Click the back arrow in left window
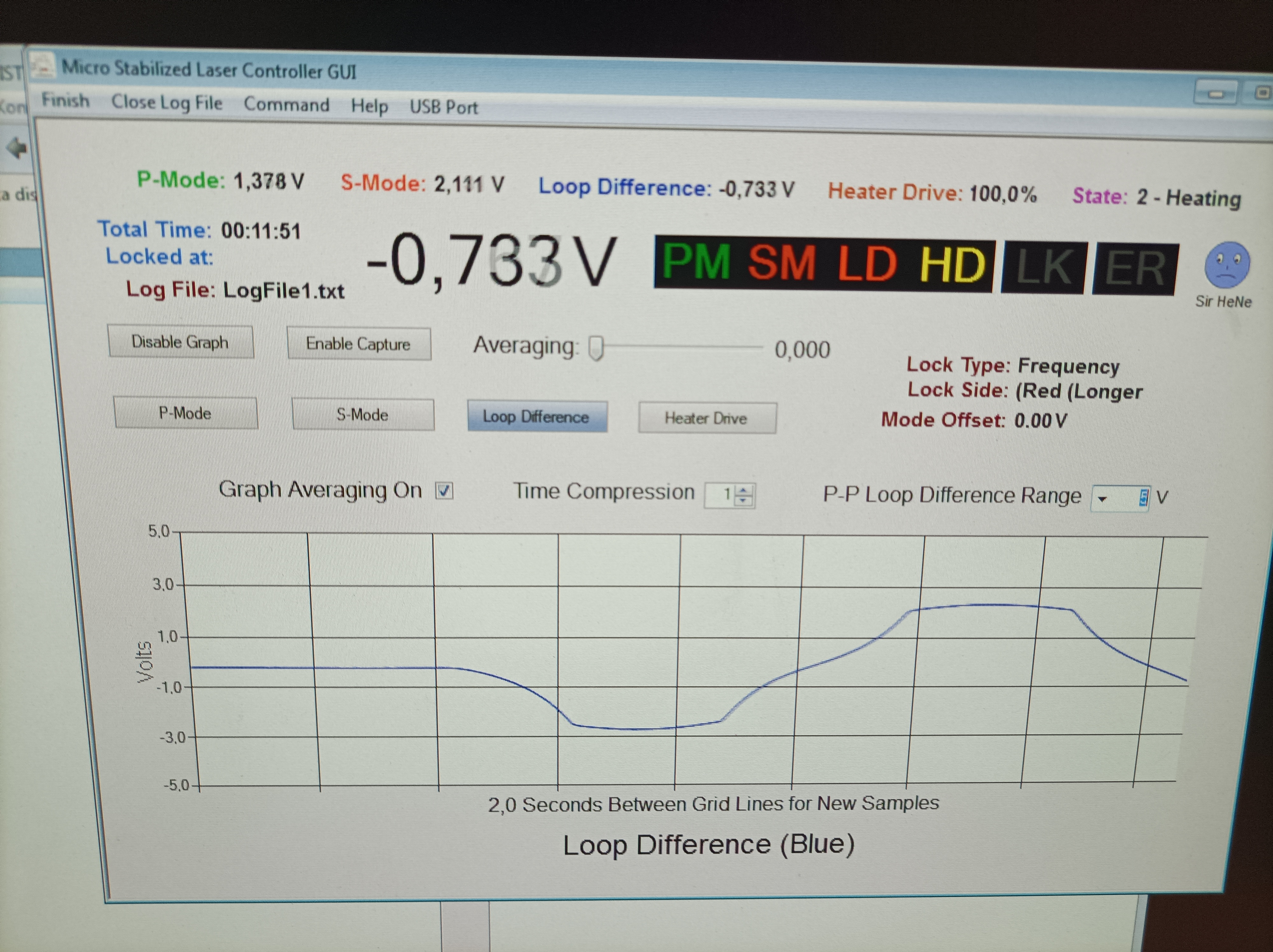This screenshot has height=952, width=1273. [17, 148]
